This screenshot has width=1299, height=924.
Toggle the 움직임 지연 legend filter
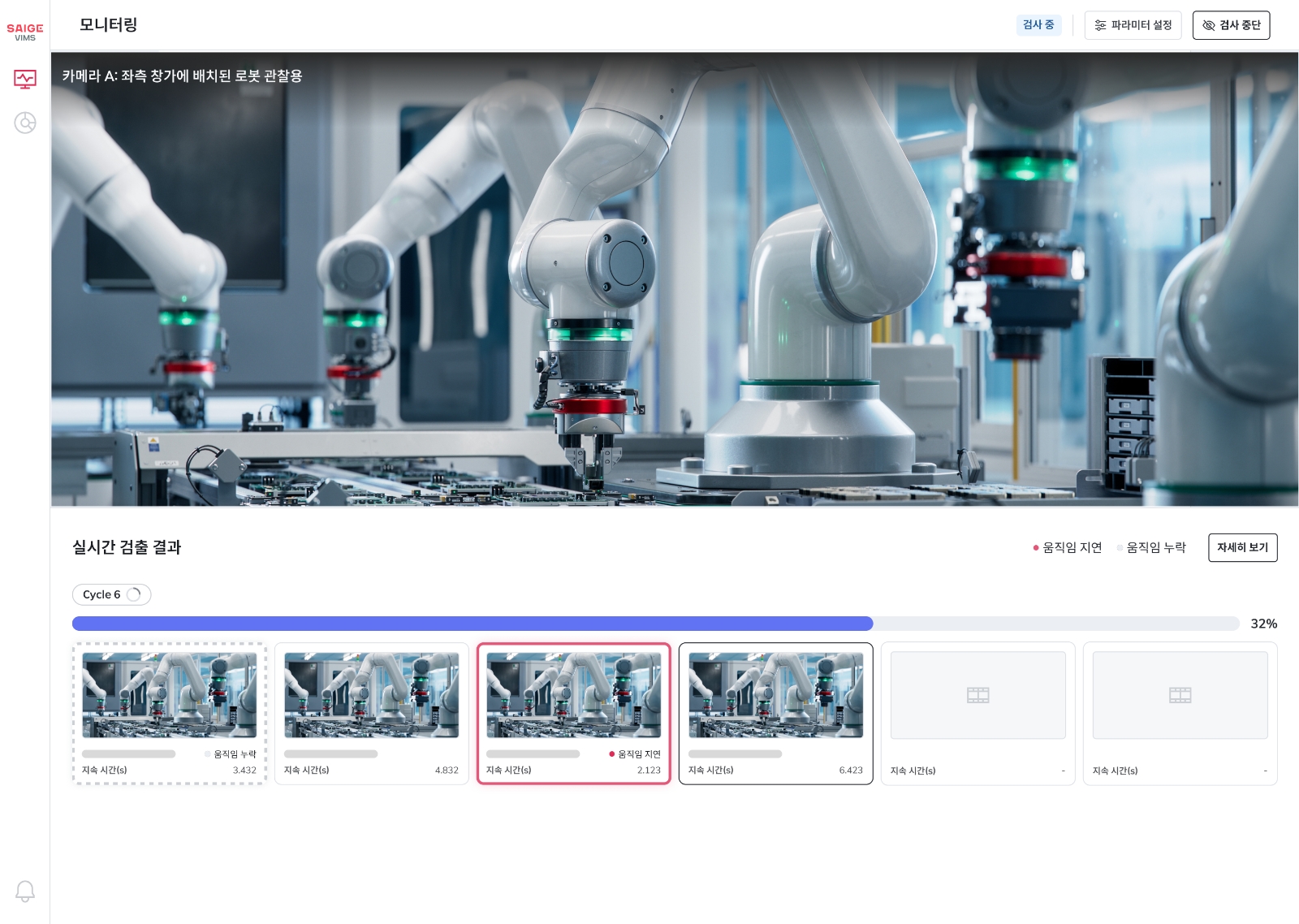(x=1067, y=548)
